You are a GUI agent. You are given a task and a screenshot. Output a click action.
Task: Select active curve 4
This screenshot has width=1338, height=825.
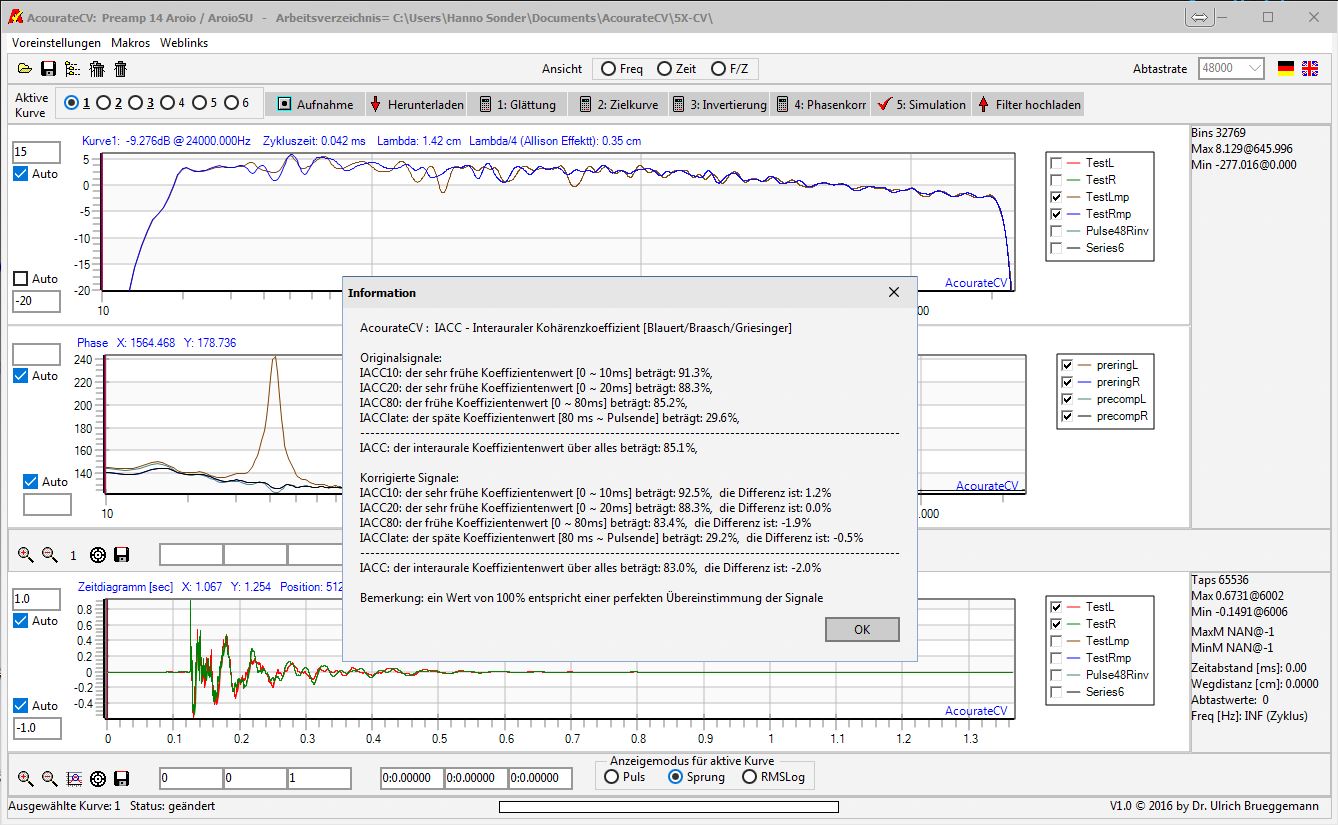[x=167, y=103]
